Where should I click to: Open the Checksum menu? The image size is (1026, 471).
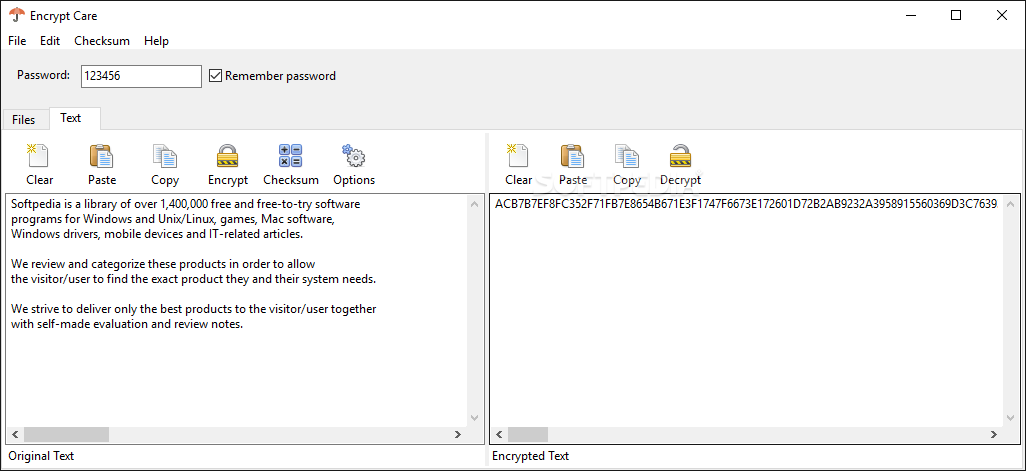pos(102,41)
